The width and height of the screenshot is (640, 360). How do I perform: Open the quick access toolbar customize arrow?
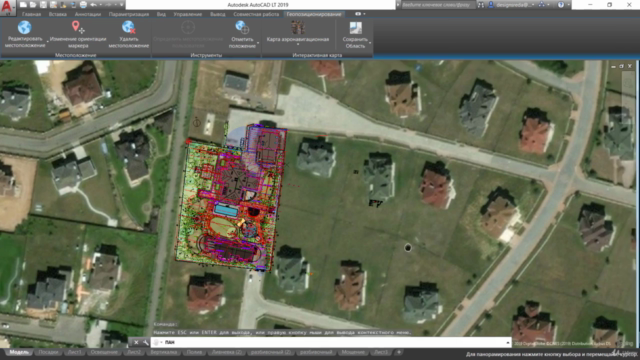click(121, 5)
